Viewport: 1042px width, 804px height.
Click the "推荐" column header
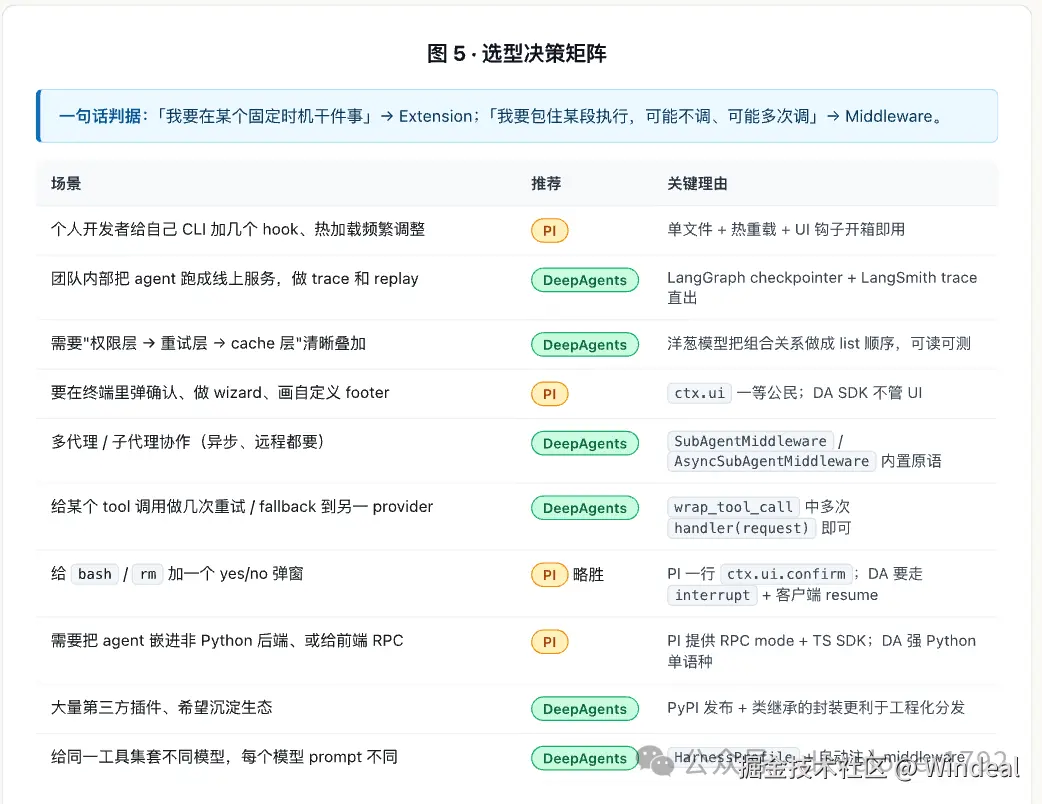pos(546,183)
